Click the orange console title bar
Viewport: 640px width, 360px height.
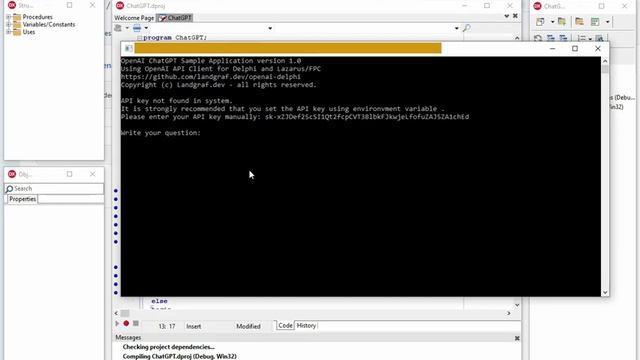[x=288, y=48]
